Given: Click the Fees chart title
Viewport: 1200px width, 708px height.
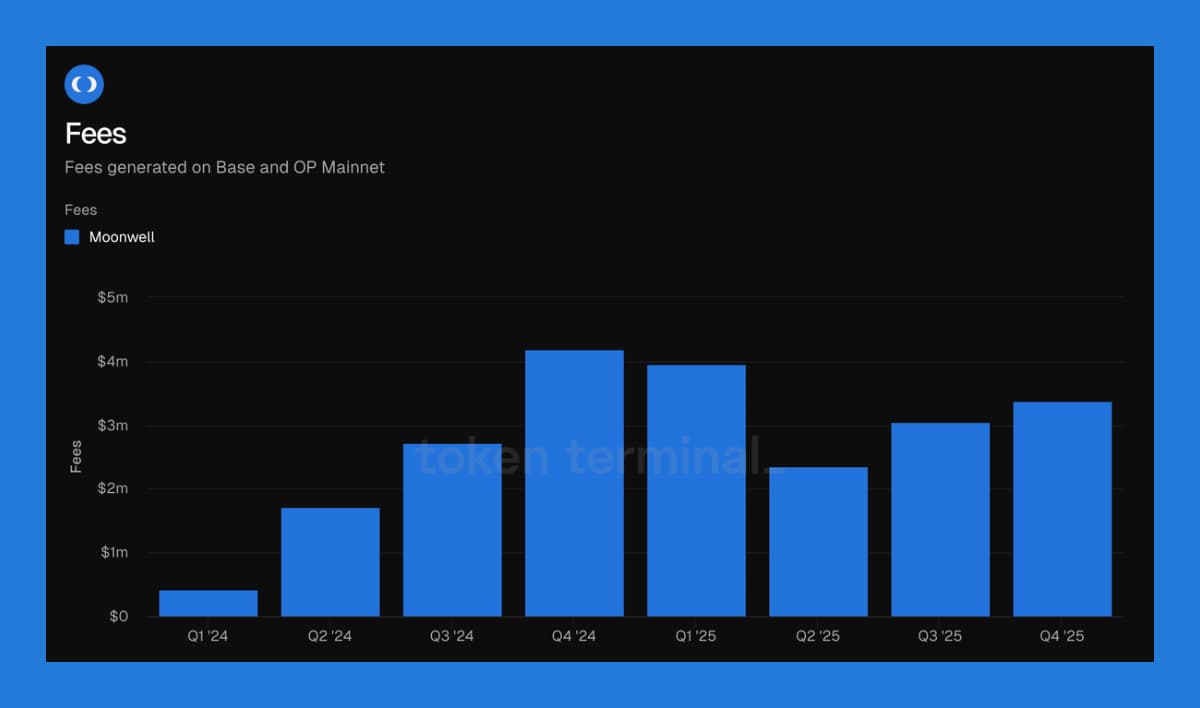Looking at the screenshot, I should pyautogui.click(x=96, y=134).
